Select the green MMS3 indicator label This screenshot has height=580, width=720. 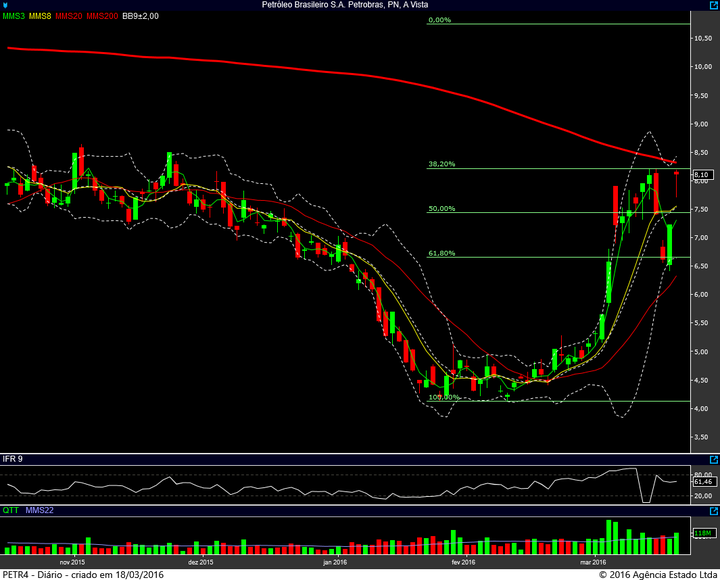pos(13,16)
